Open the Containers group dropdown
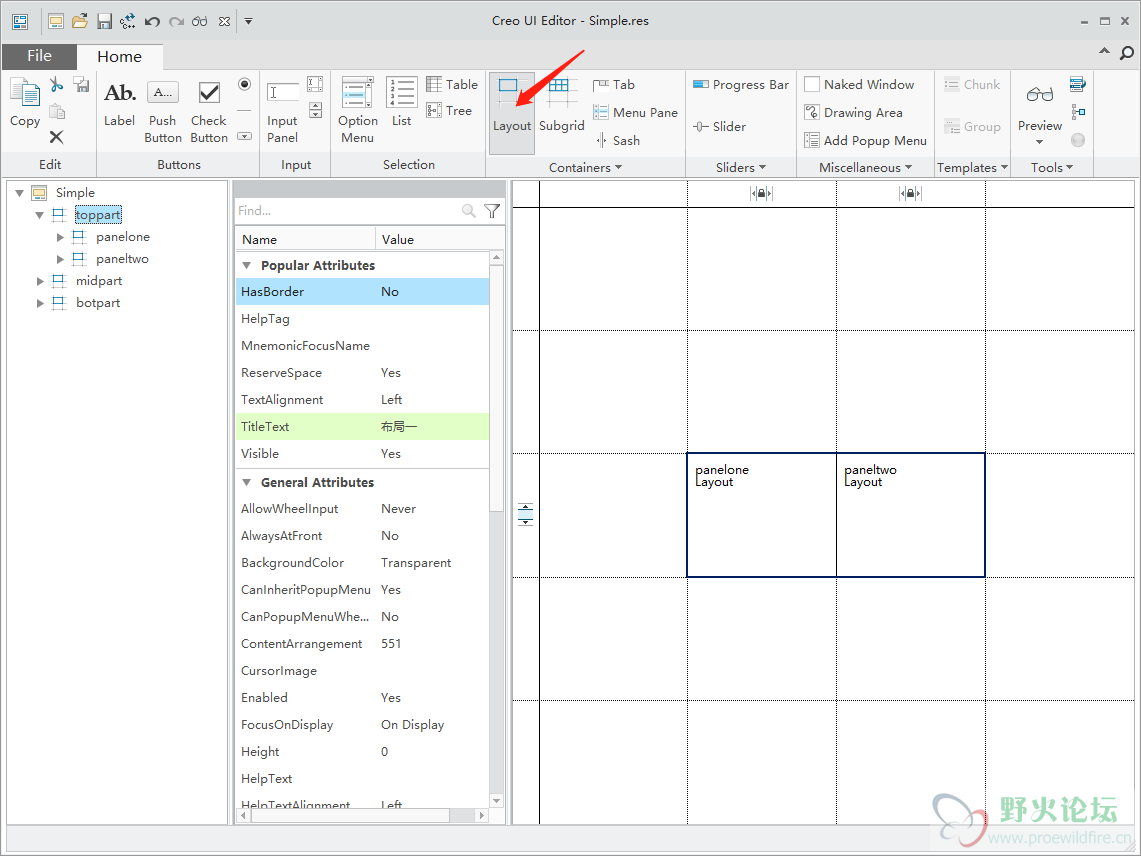 tap(586, 167)
